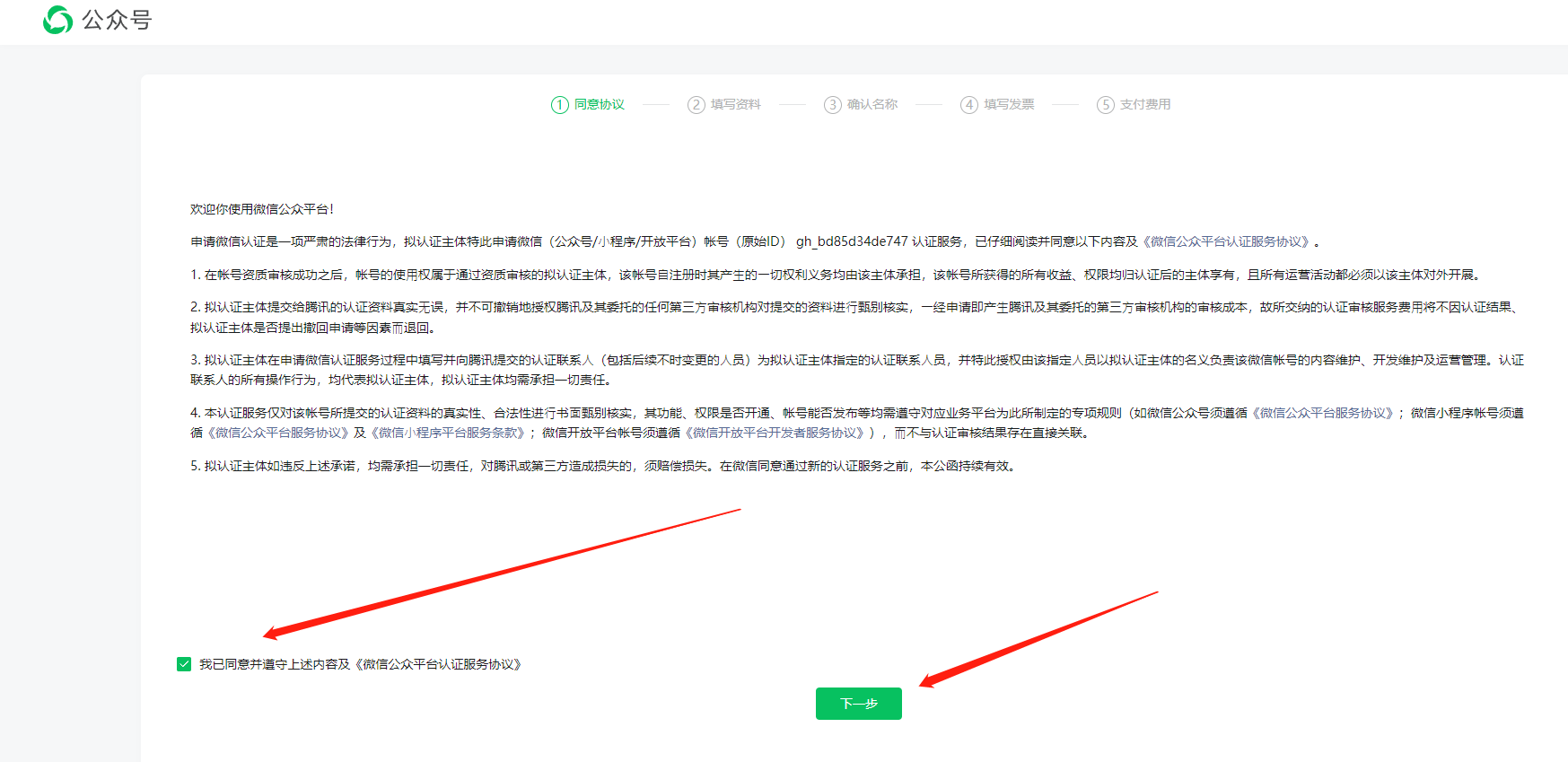This screenshot has width=1568, height=762.
Task: Select step 1 同意协议 in progress bar
Action: [588, 105]
